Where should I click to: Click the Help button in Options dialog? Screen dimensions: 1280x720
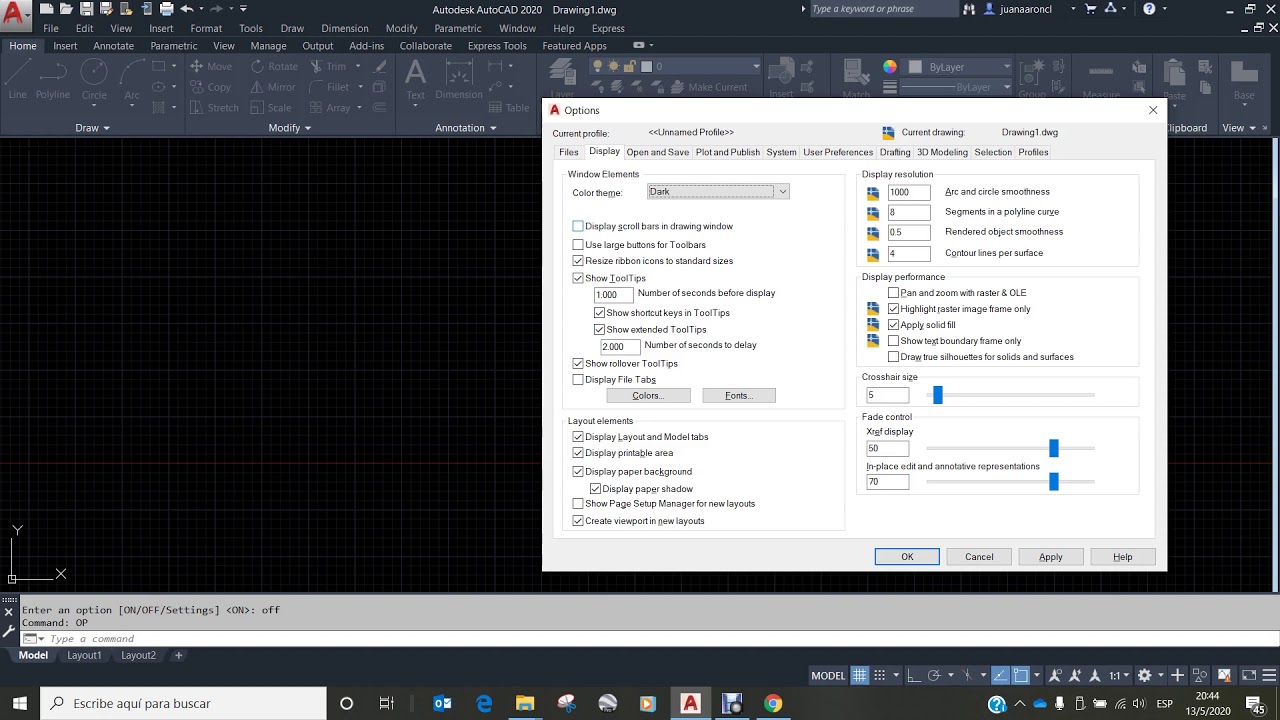[x=1123, y=557]
